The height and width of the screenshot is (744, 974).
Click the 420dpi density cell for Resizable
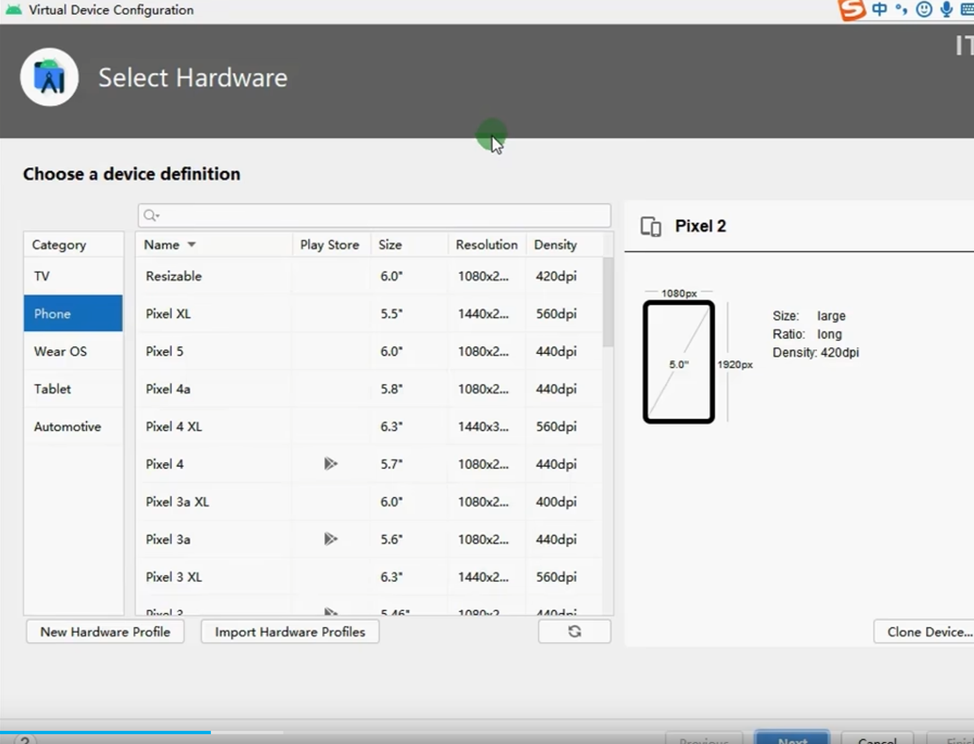click(556, 276)
